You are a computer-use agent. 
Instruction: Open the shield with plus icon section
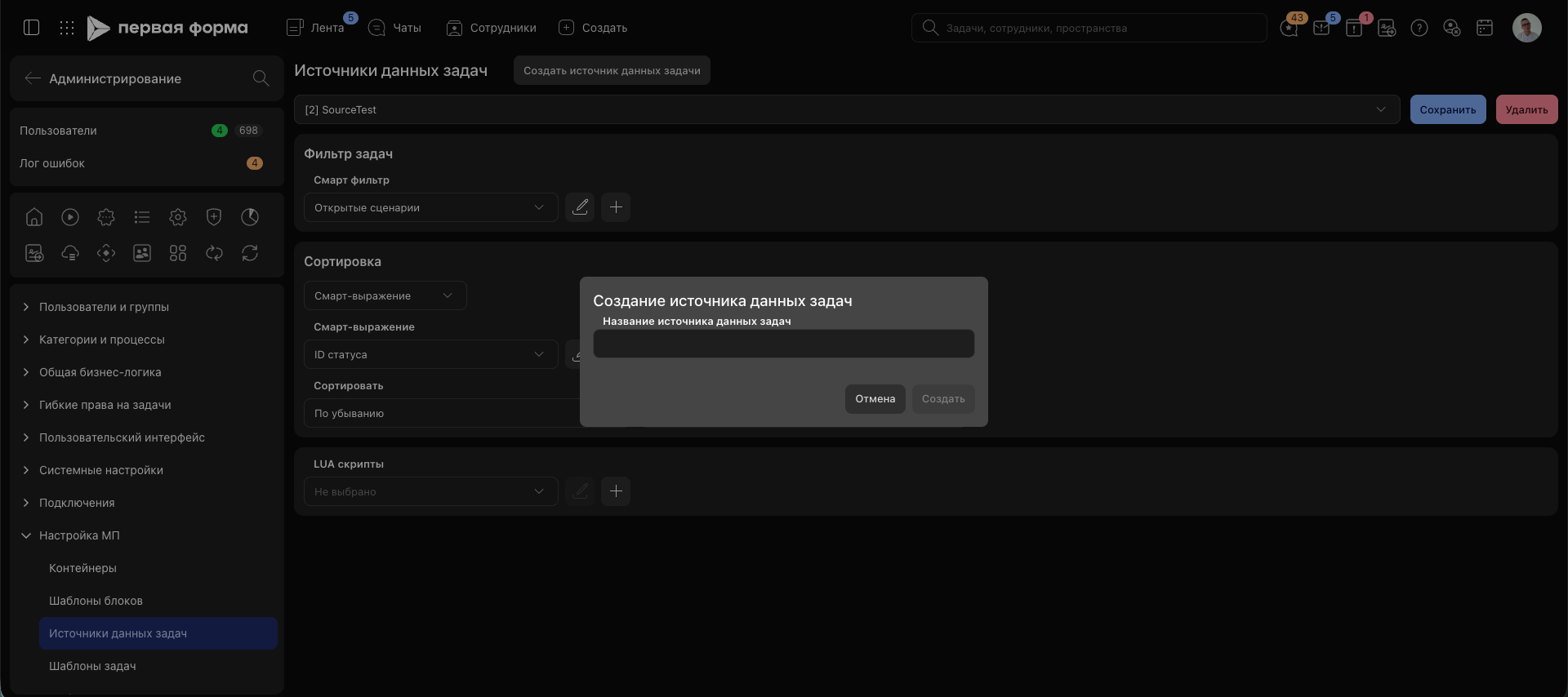[x=214, y=217]
